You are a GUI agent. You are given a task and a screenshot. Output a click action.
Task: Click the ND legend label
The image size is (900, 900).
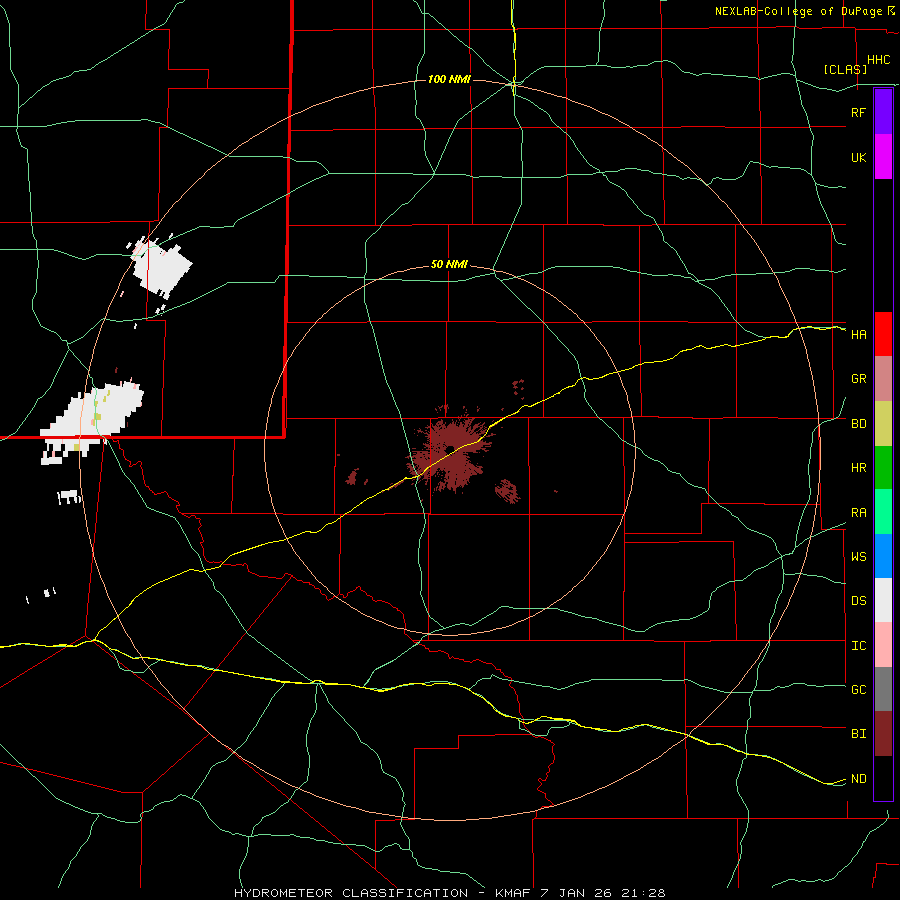click(x=858, y=778)
